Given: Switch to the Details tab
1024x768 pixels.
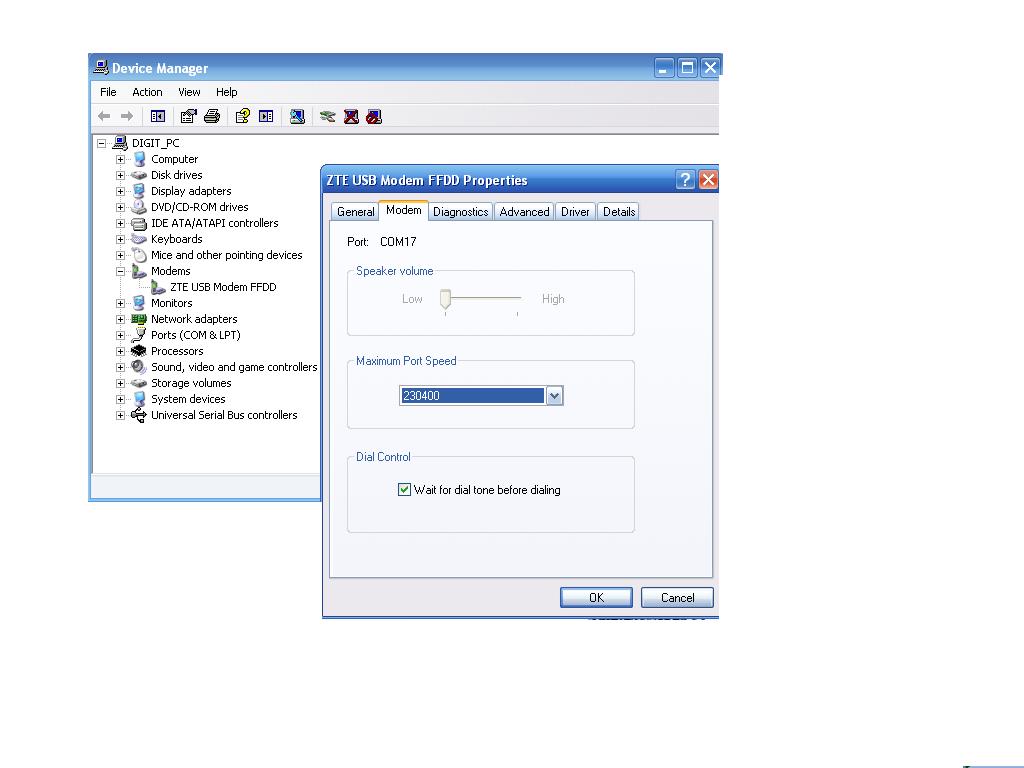Looking at the screenshot, I should point(619,212).
